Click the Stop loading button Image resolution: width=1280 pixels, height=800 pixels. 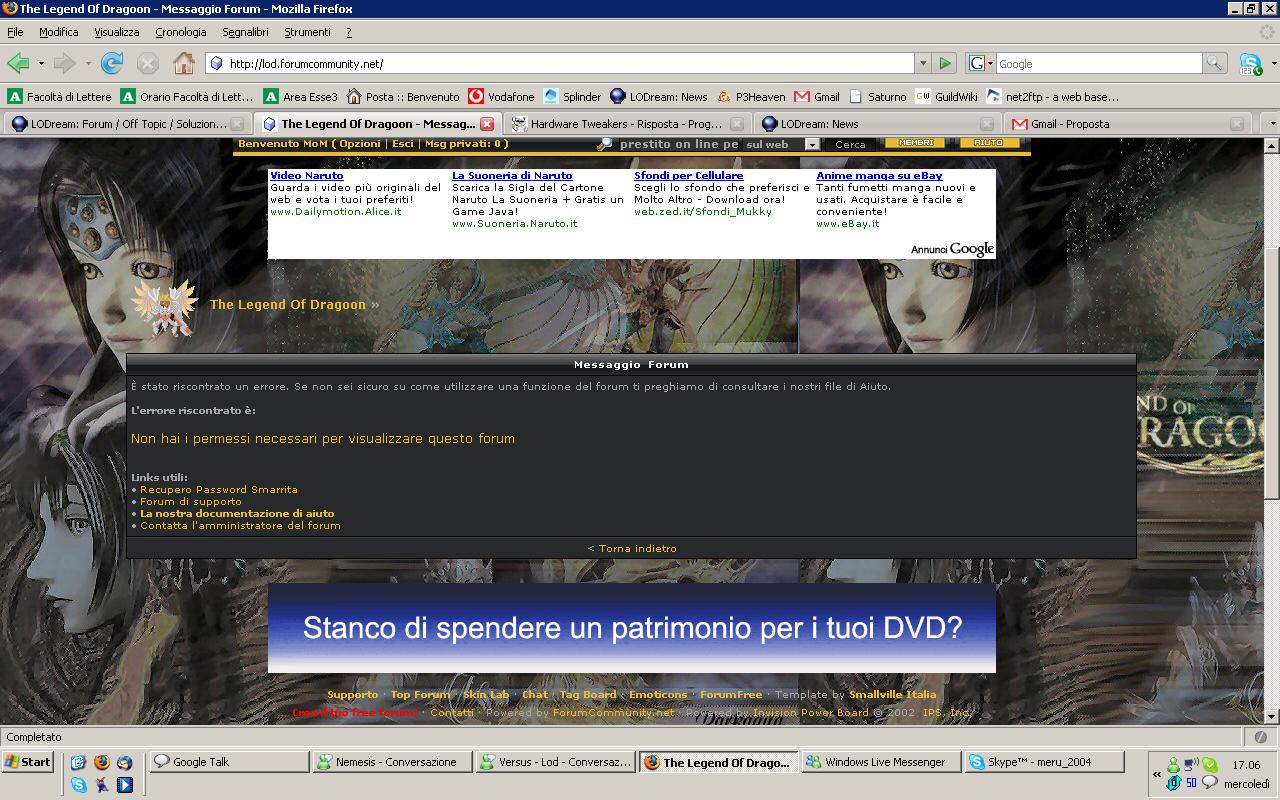148,63
